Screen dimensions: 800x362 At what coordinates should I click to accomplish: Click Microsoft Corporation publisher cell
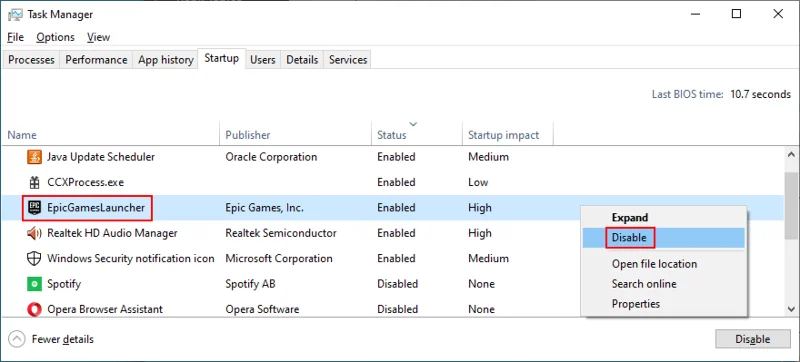click(279, 258)
